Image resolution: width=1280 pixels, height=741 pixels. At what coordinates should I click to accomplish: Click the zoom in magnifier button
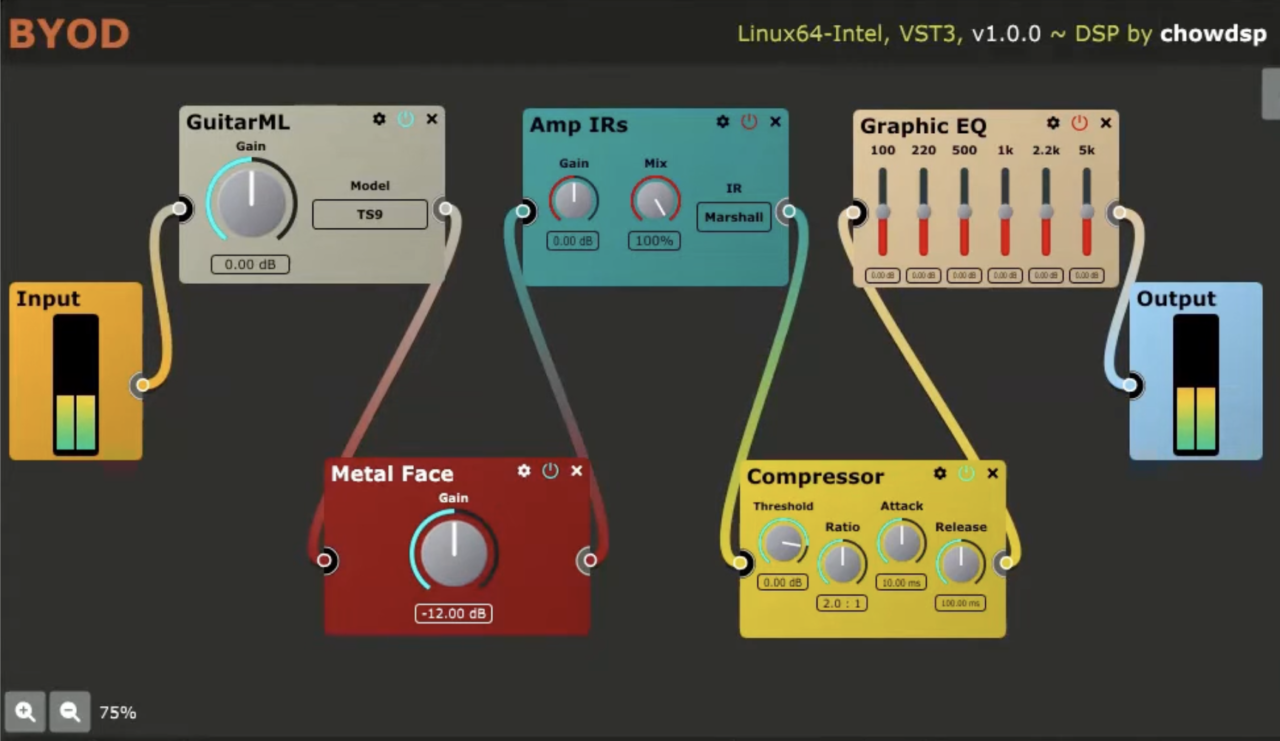[x=25, y=712]
